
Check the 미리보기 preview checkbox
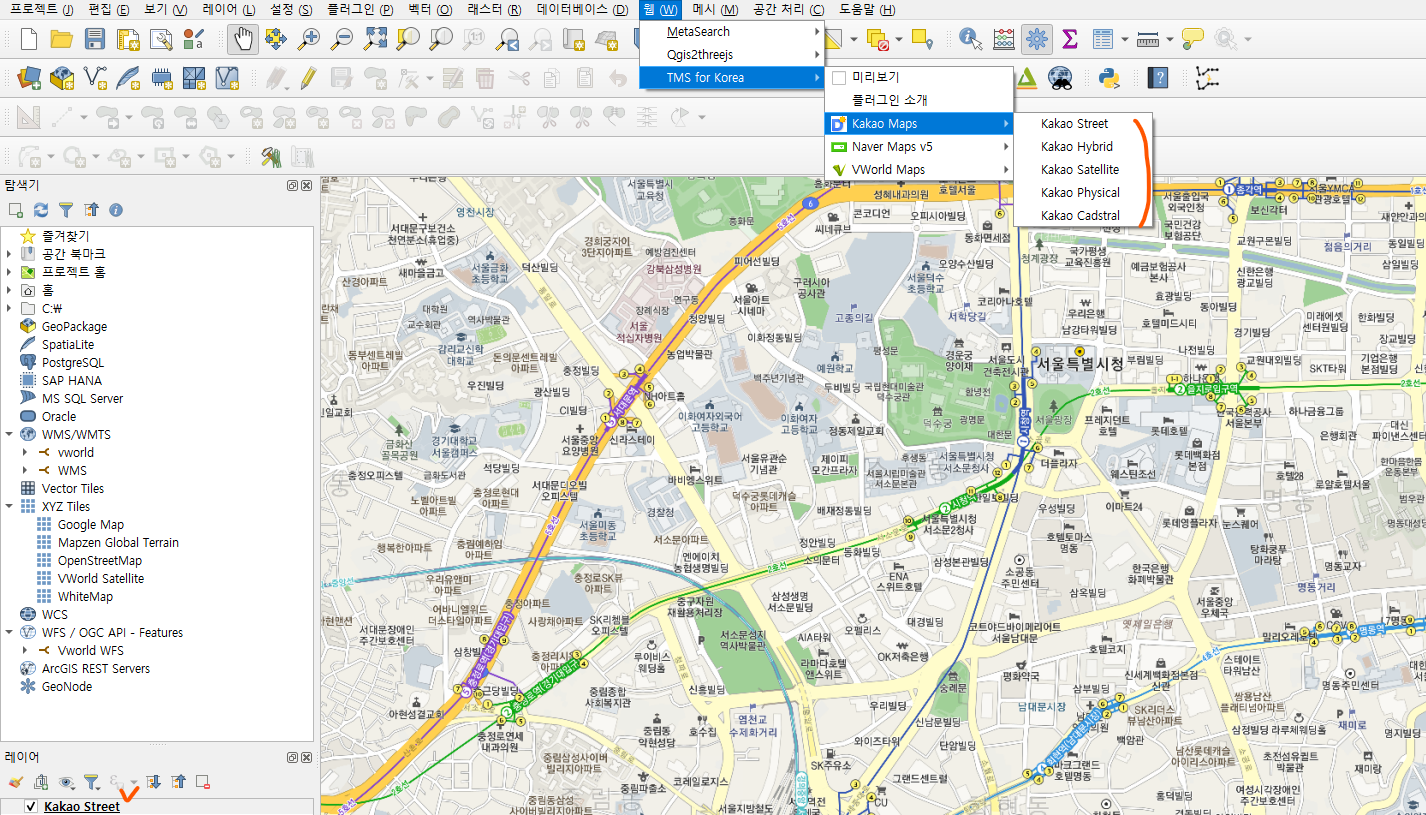(x=839, y=77)
